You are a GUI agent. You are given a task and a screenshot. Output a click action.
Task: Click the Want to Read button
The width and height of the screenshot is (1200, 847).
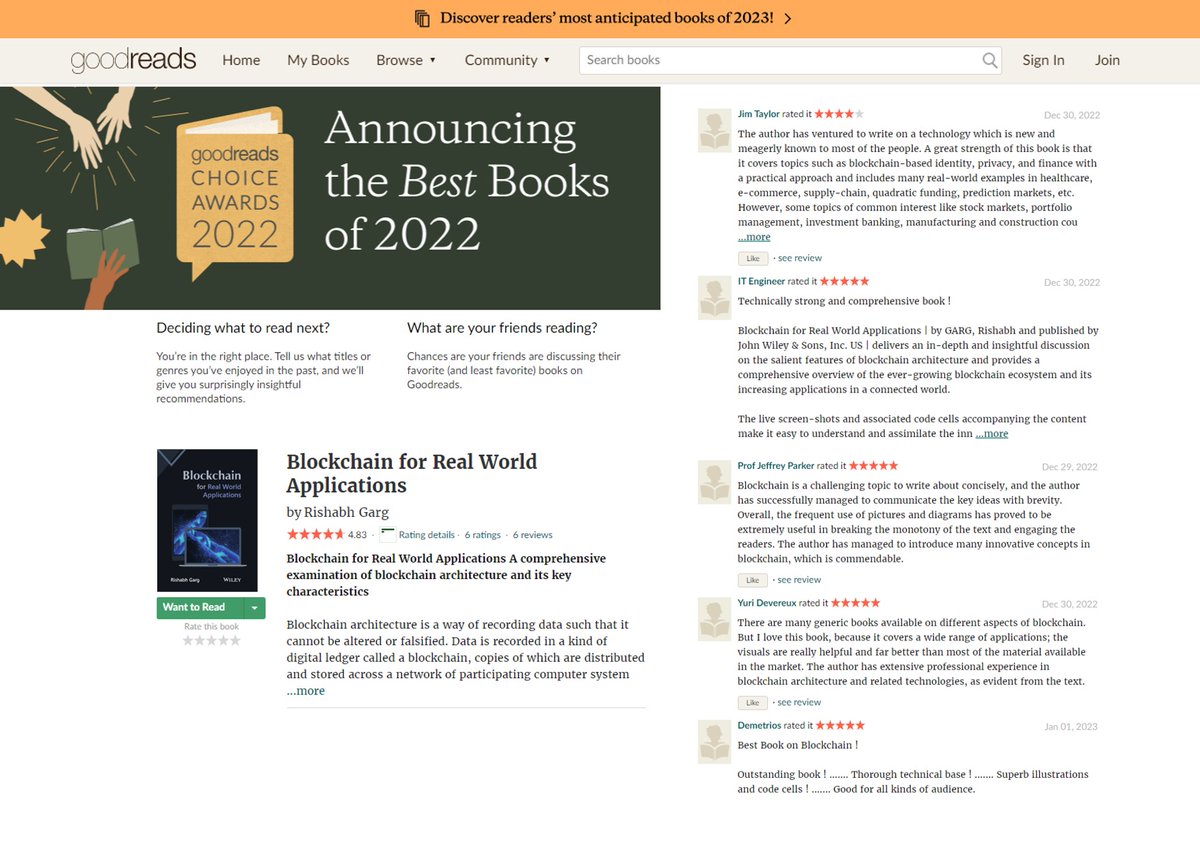click(201, 608)
